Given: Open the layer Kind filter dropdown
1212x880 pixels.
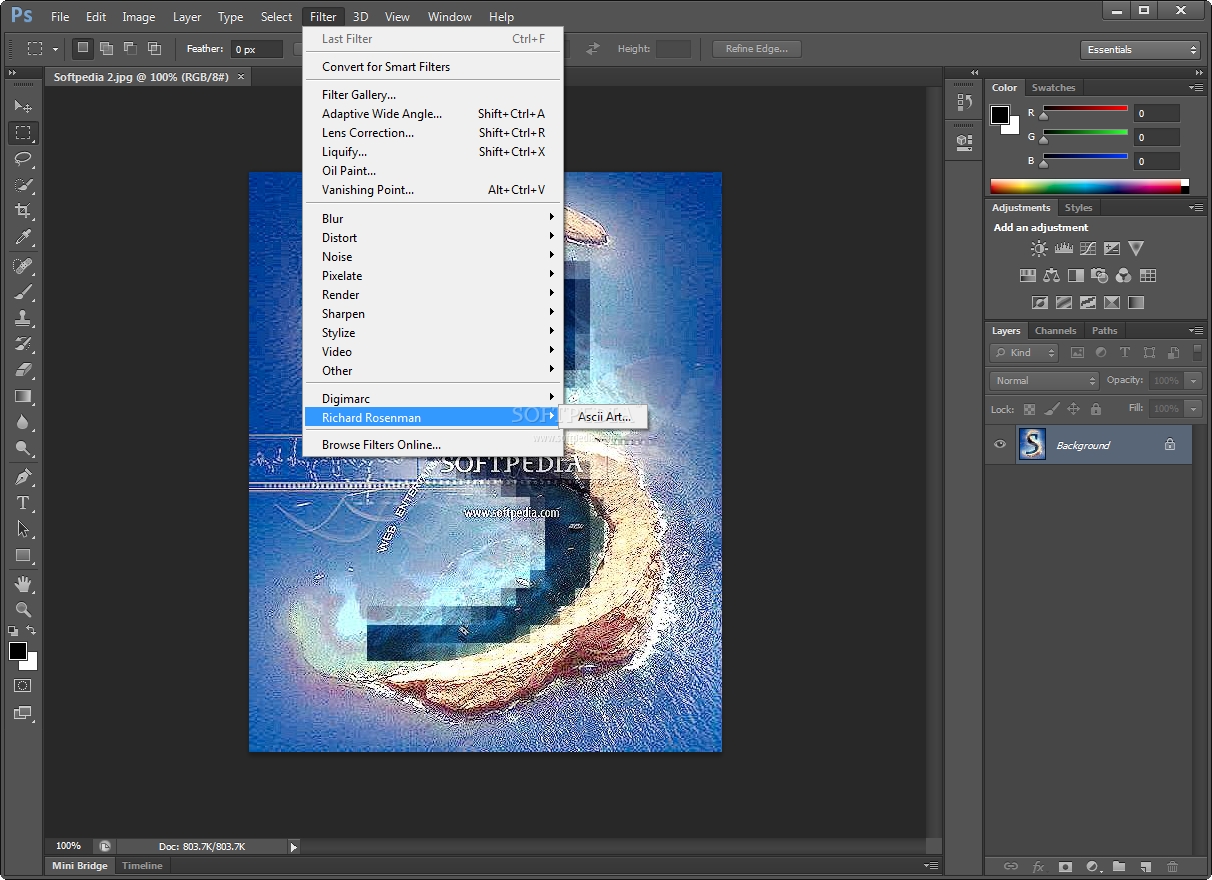Looking at the screenshot, I should coord(1024,353).
